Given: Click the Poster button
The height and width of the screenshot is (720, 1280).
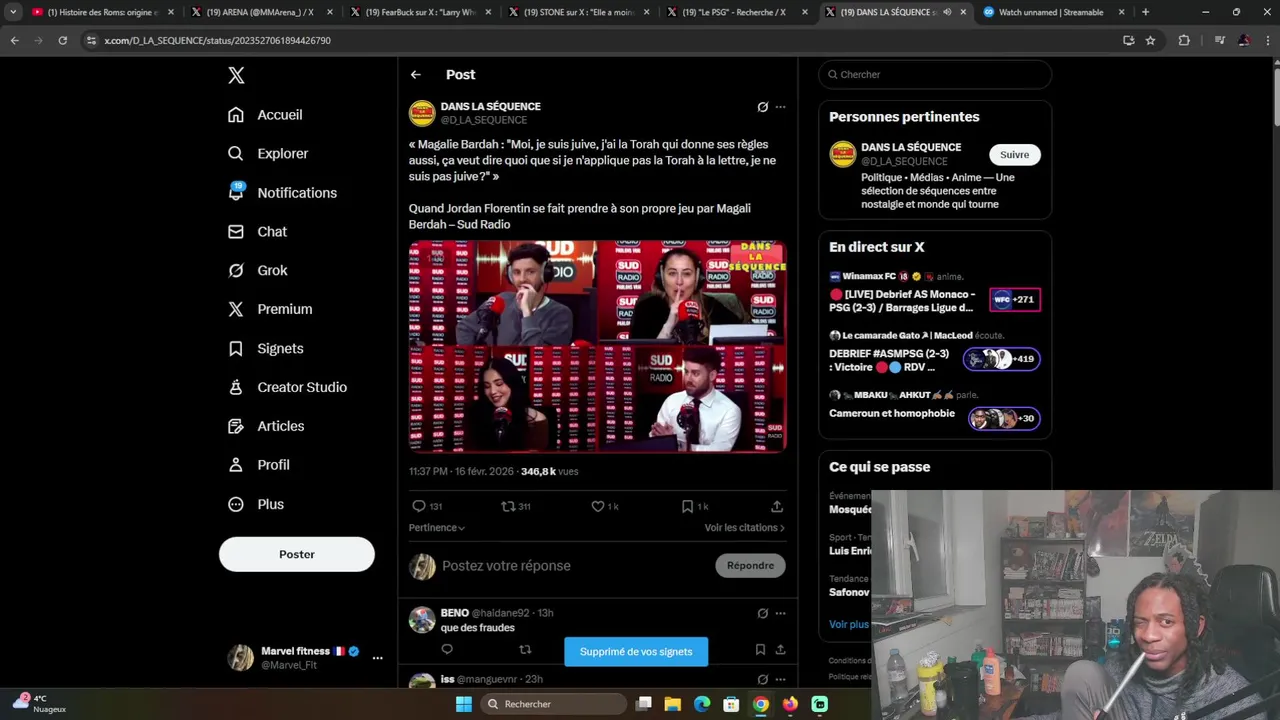Looking at the screenshot, I should coord(297,554).
